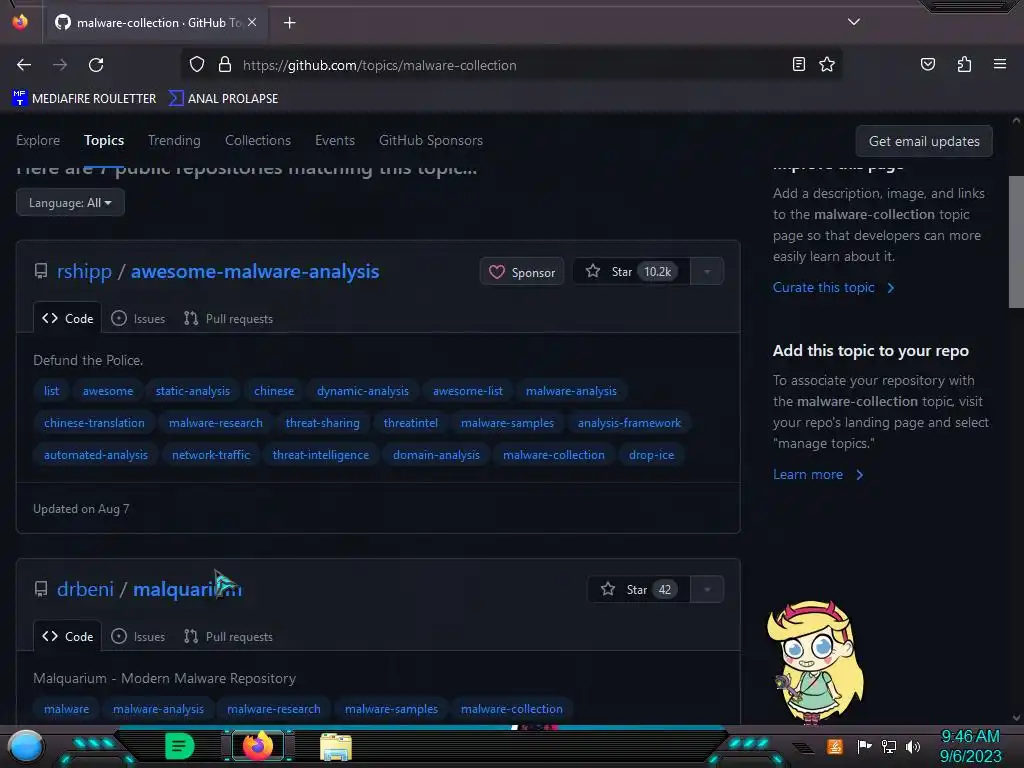Select Code tab of malquarium

point(68,636)
